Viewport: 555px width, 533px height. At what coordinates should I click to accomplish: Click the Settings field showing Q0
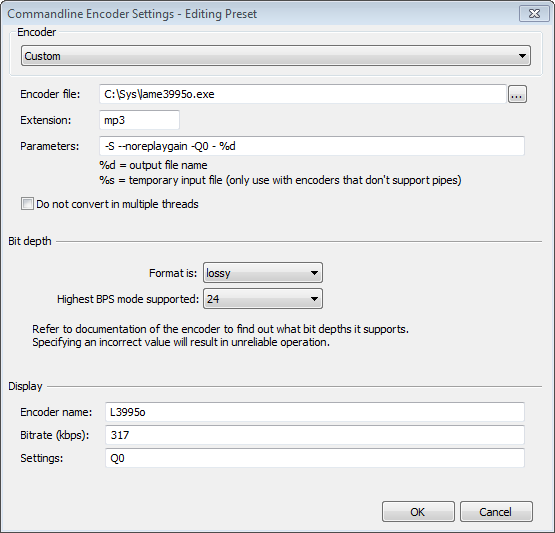click(315, 458)
